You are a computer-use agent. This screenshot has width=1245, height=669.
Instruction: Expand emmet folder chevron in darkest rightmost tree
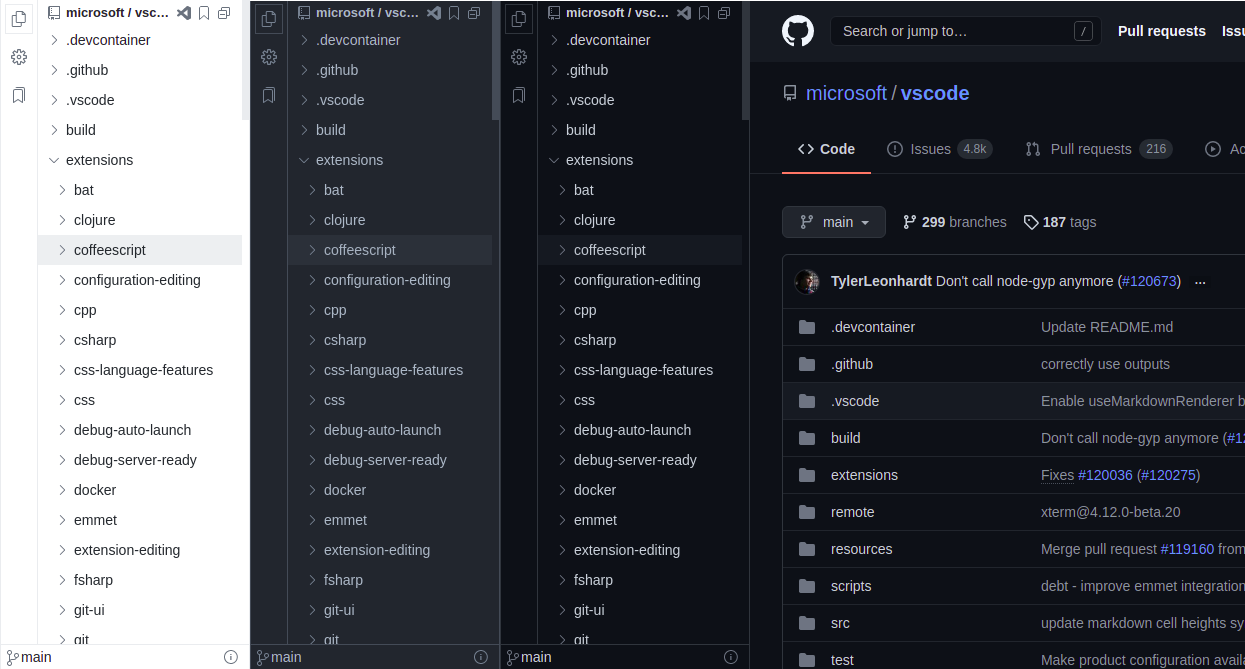point(562,520)
